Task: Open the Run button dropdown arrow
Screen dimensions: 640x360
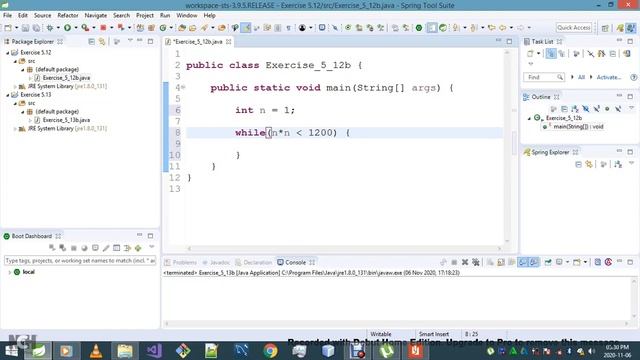Action: click(76, 28)
